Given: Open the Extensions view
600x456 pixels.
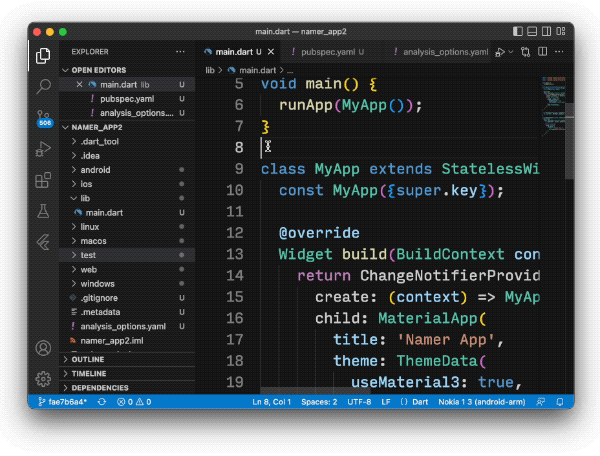Looking at the screenshot, I should coord(43,180).
